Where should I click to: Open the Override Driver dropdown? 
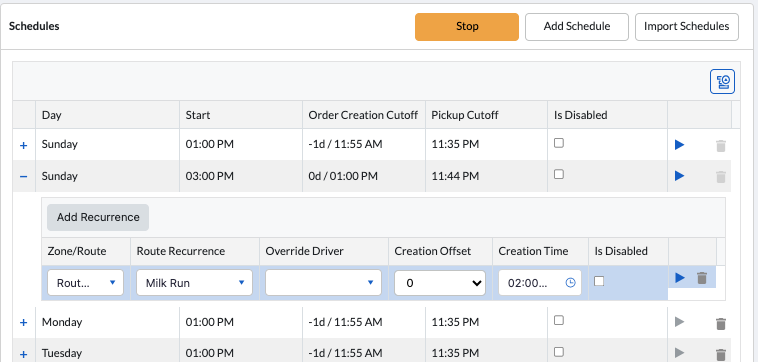323,283
